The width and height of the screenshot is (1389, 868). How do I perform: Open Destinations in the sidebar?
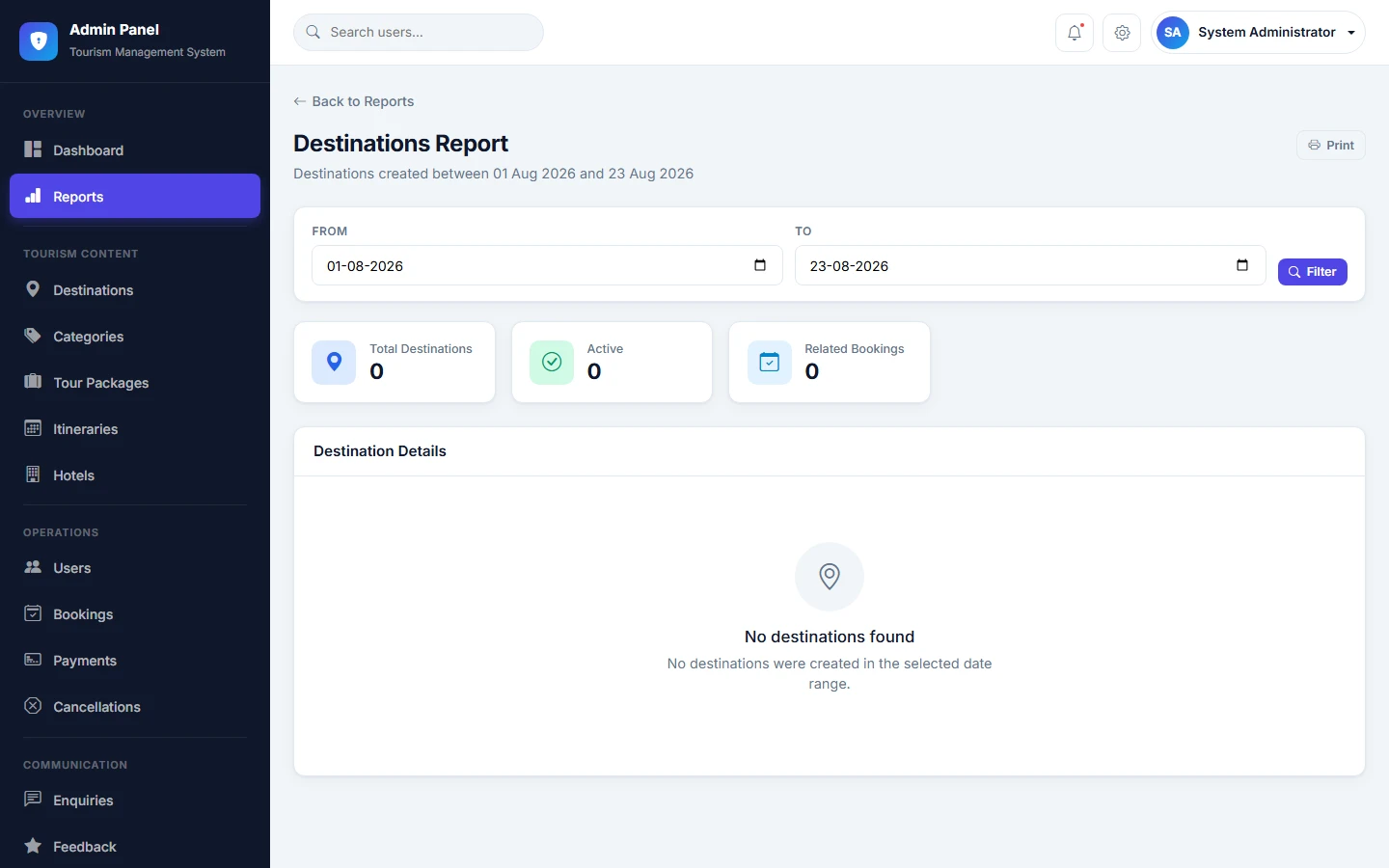point(135,290)
